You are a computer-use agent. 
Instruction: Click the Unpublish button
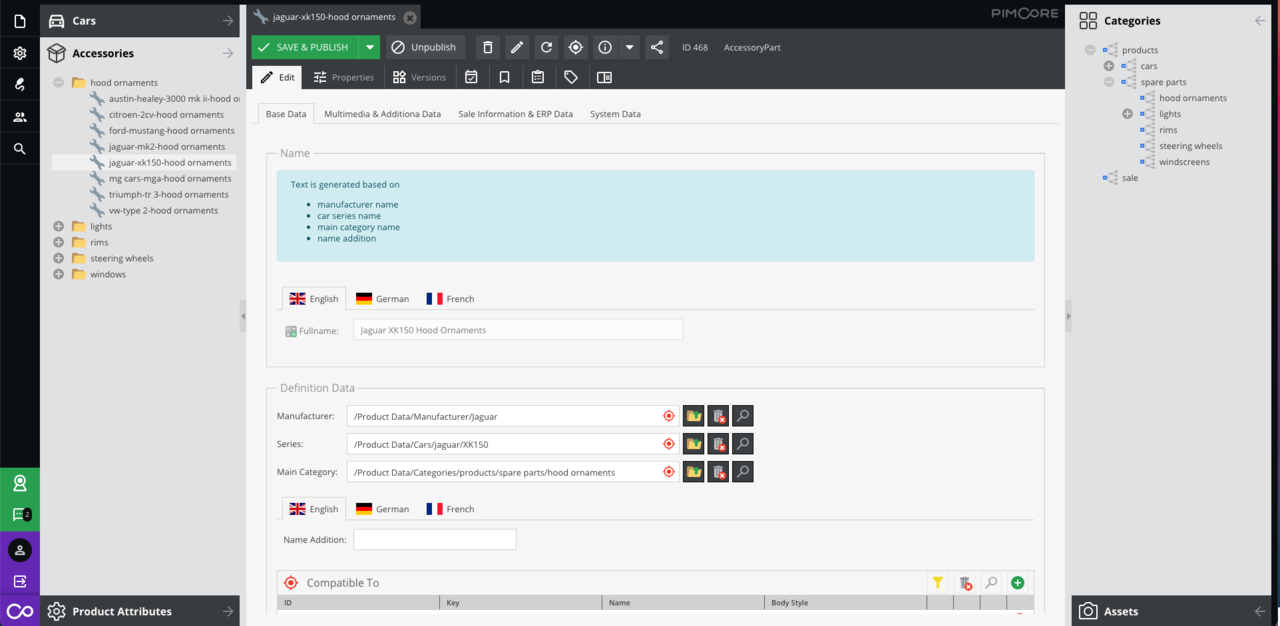point(424,47)
